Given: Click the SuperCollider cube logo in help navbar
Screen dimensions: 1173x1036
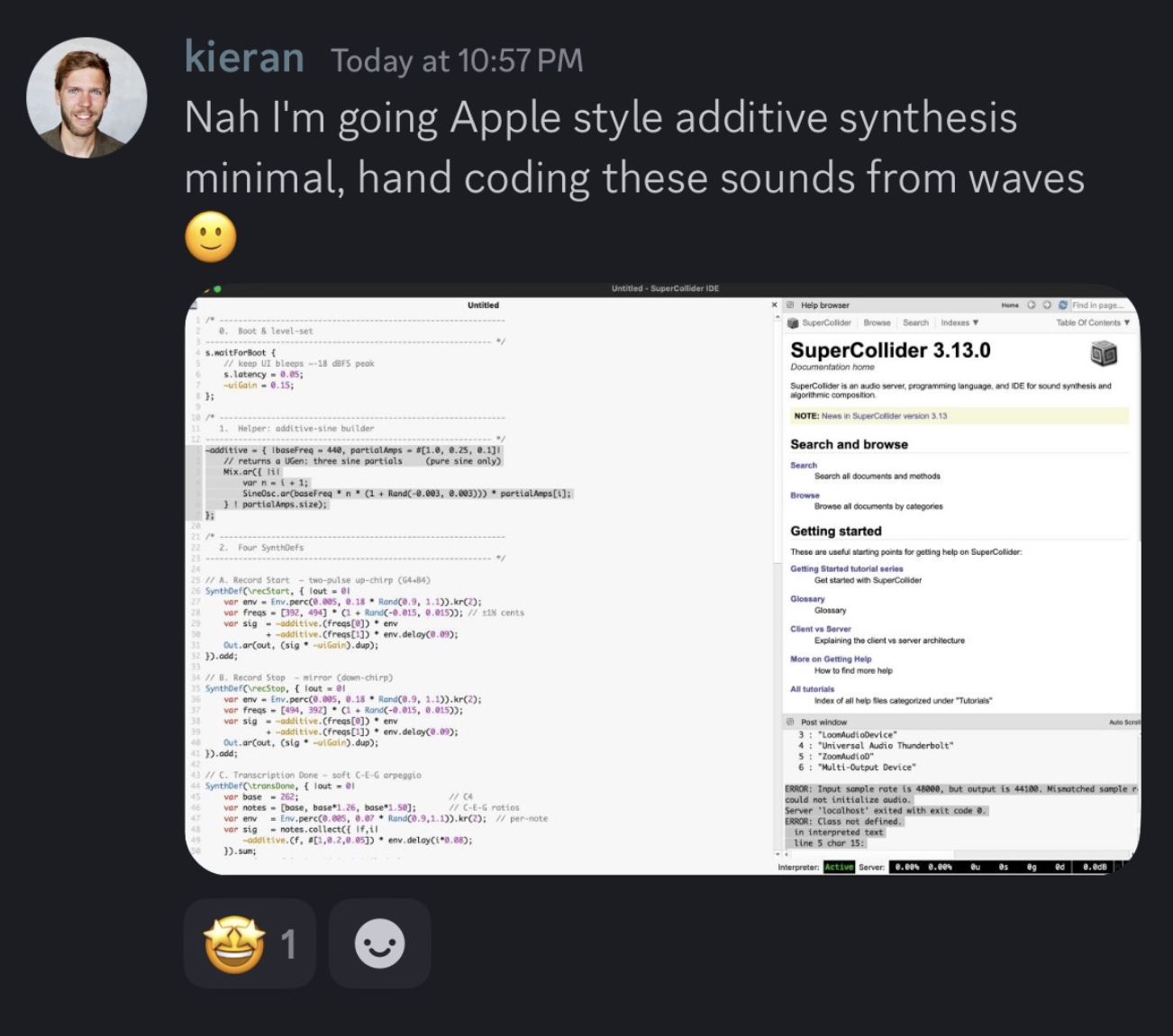Looking at the screenshot, I should [x=793, y=323].
